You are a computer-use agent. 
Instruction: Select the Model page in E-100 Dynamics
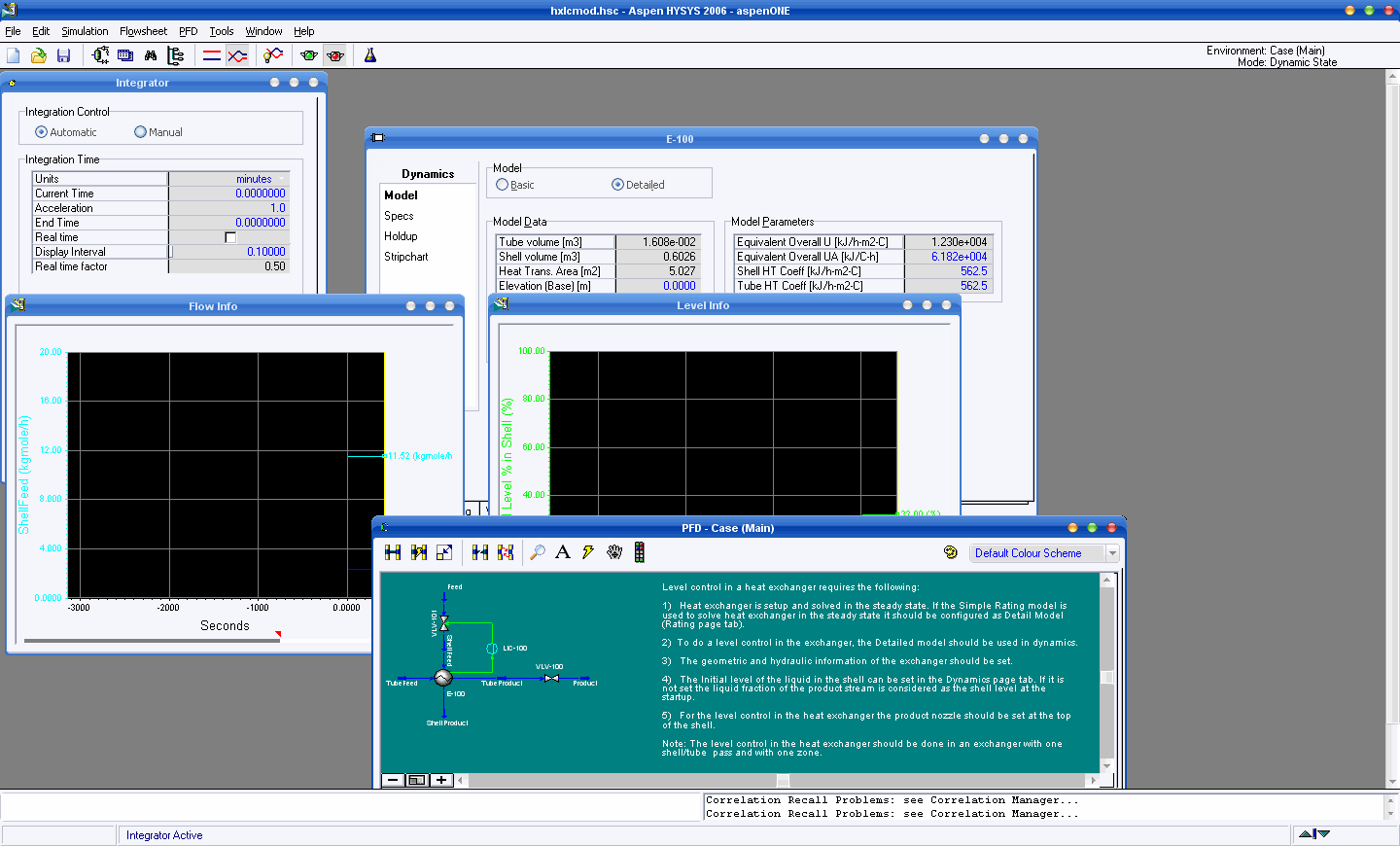click(401, 195)
